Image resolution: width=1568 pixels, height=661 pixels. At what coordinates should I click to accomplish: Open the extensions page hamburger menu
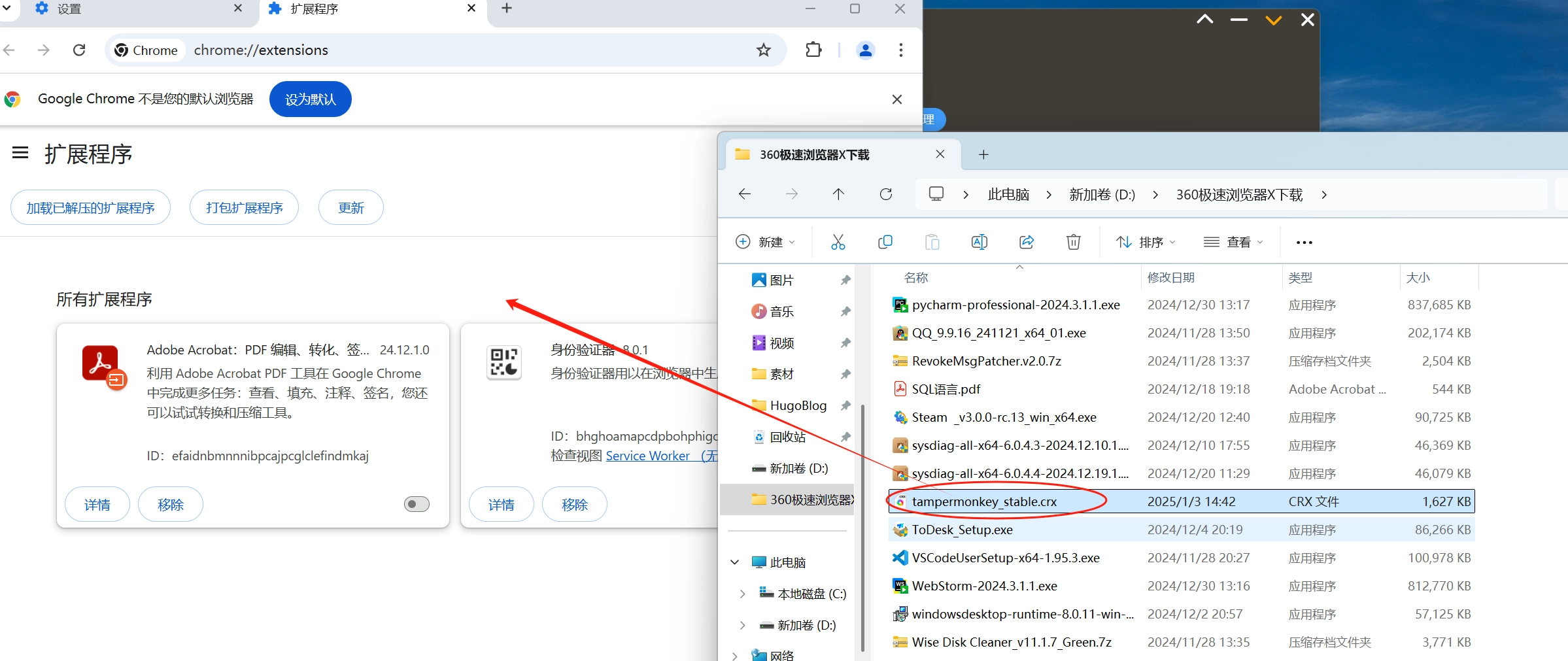[20, 153]
